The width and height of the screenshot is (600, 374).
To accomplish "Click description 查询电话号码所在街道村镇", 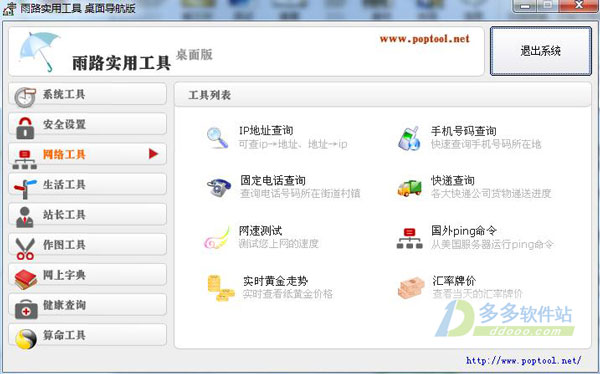I will pos(300,193).
